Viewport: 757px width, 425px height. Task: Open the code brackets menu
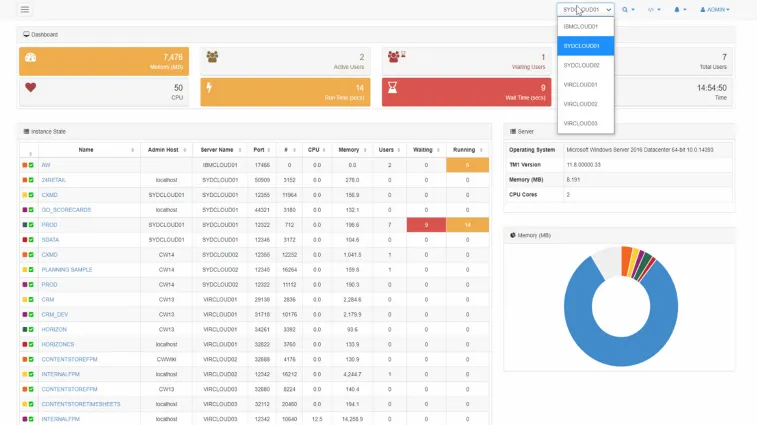[x=654, y=10]
